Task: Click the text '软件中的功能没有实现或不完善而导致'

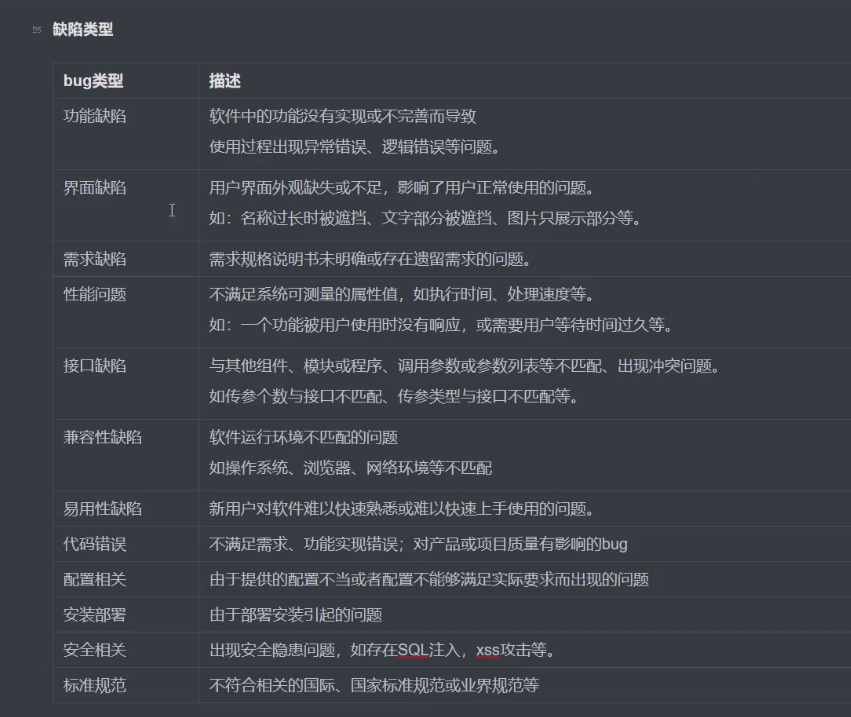Action: (342, 116)
